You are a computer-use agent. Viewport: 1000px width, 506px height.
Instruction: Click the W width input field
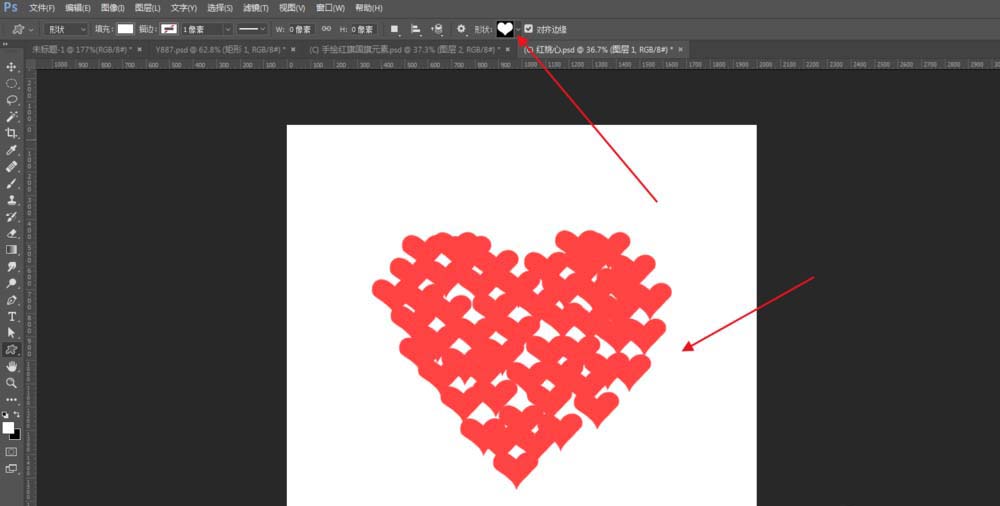click(299, 29)
